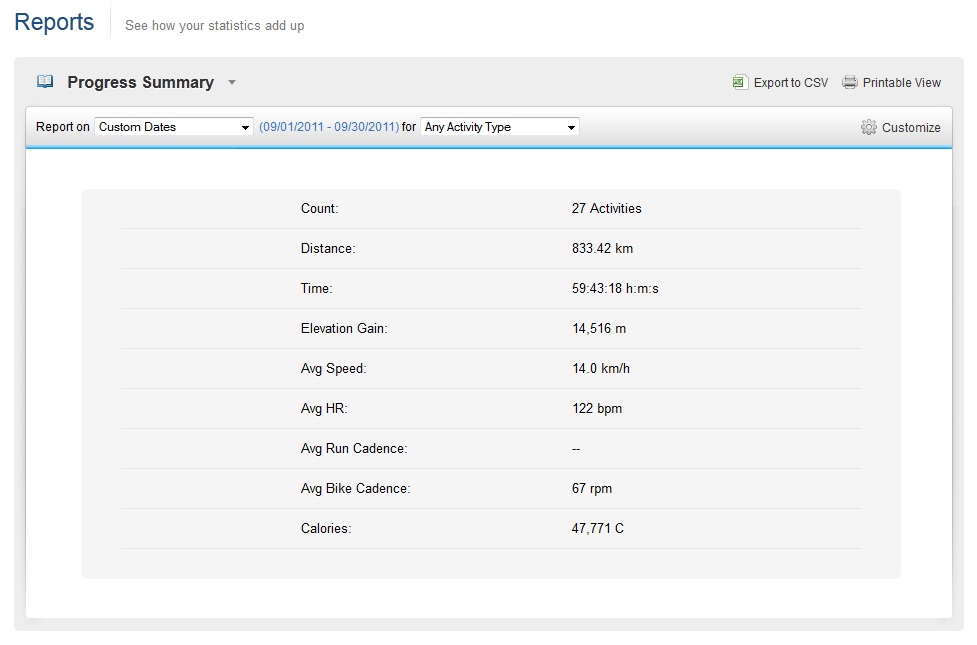This screenshot has width=977, height=645.
Task: Click the 833.42 km distance value
Action: (602, 248)
